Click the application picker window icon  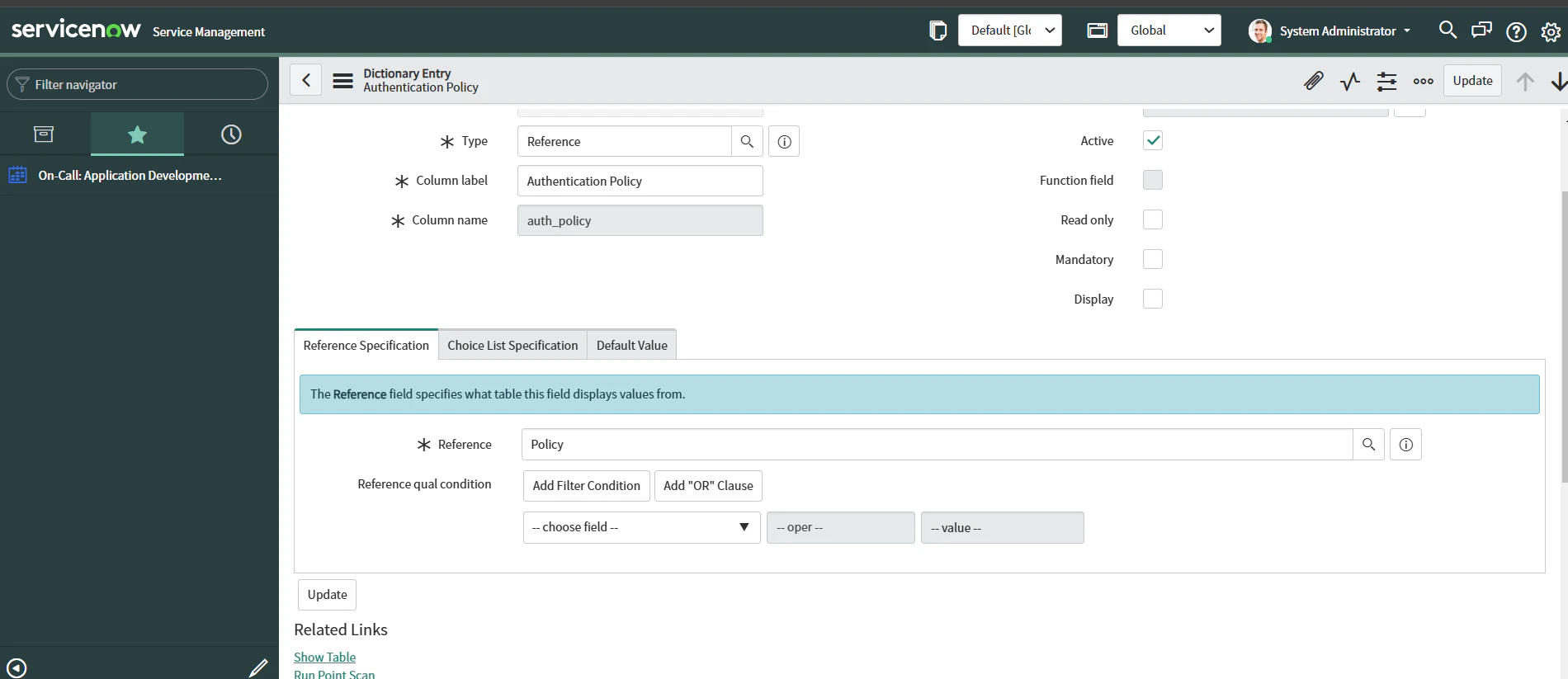[1097, 31]
